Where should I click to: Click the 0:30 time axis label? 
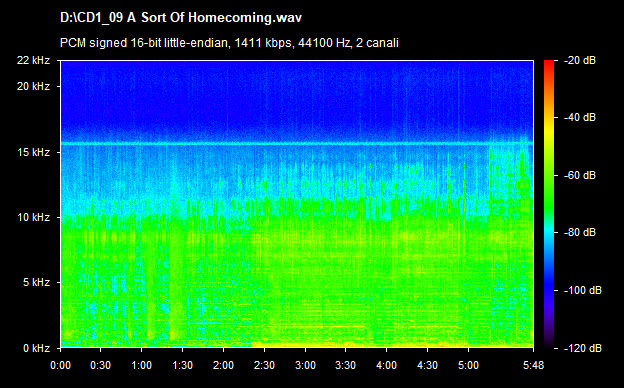[x=101, y=365]
